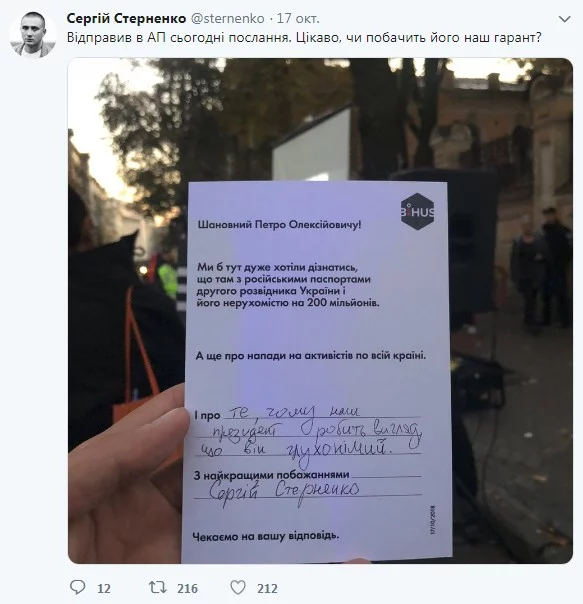Click the heading Шановний Петро Олексійовичу on card
Viewport: 583px width, 604px height.
click(x=279, y=225)
